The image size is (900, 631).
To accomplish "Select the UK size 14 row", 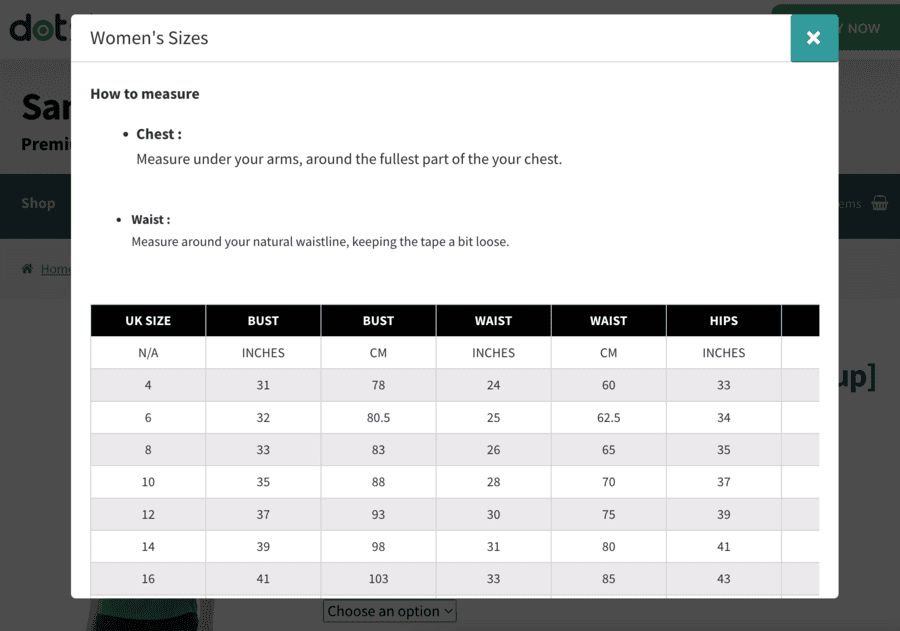I will coord(455,547).
